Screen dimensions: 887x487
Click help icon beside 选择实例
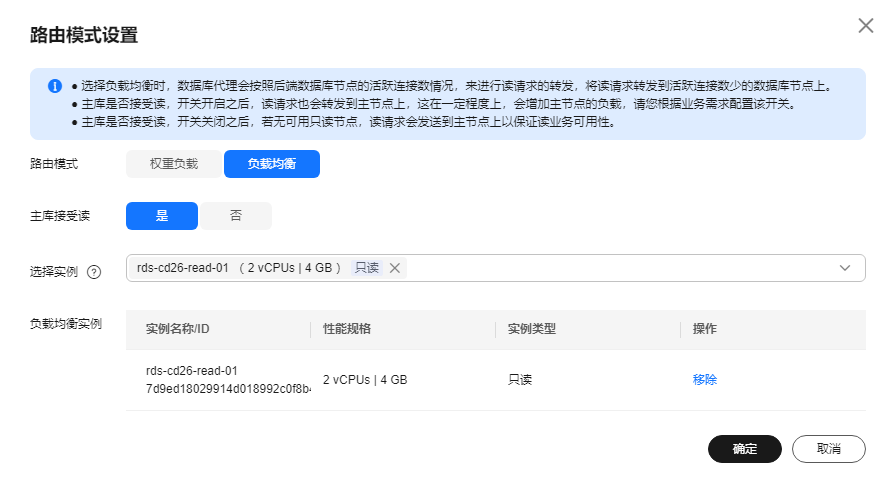coord(95,272)
